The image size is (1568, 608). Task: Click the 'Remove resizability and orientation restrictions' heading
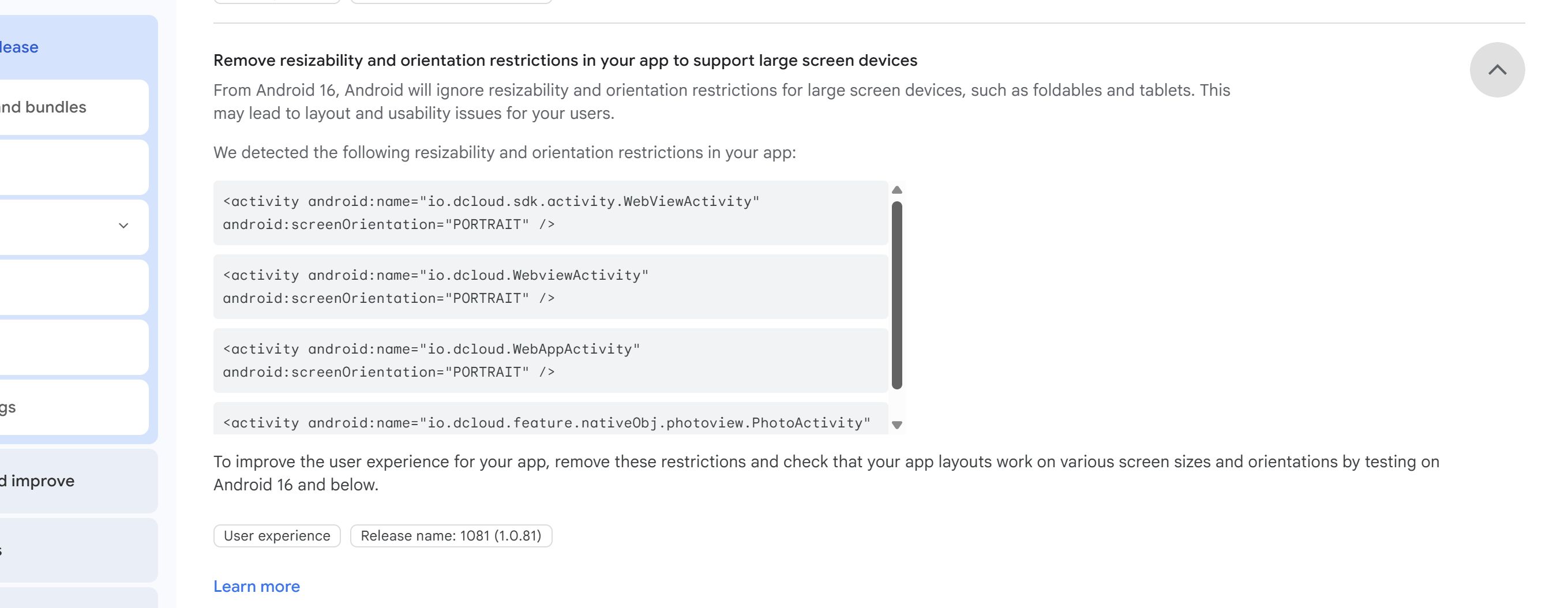pyautogui.click(x=565, y=60)
